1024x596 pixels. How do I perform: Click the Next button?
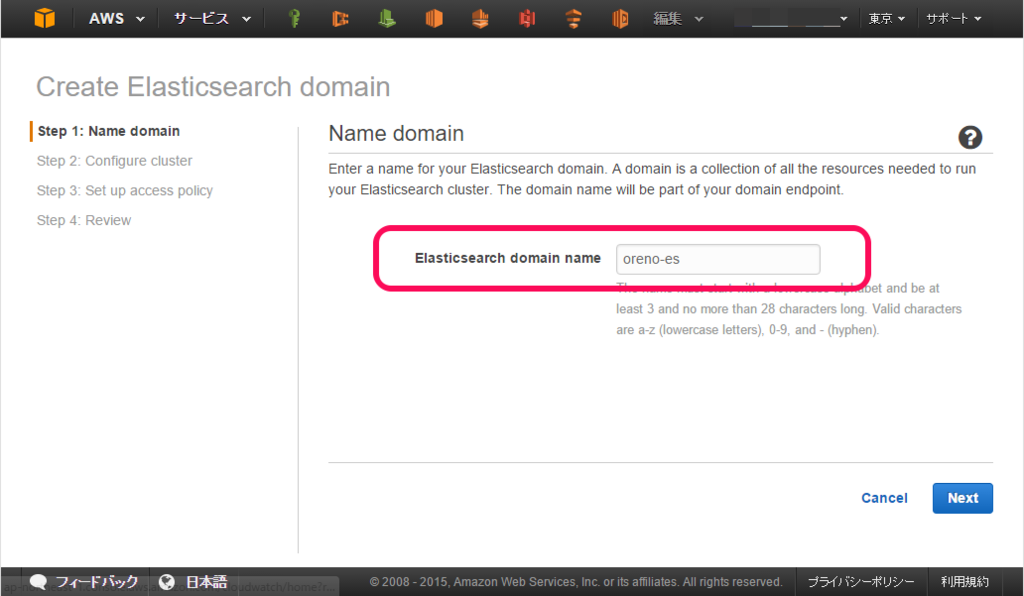tap(963, 498)
